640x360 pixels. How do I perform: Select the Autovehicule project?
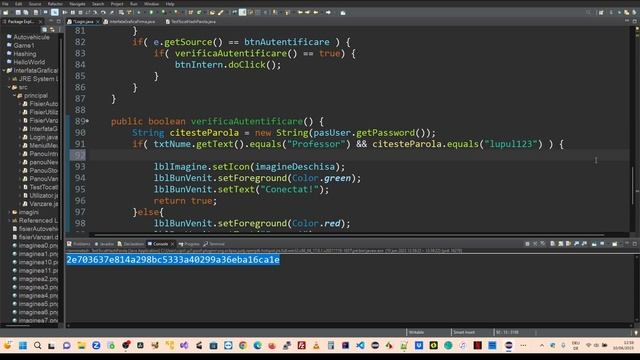[31, 37]
